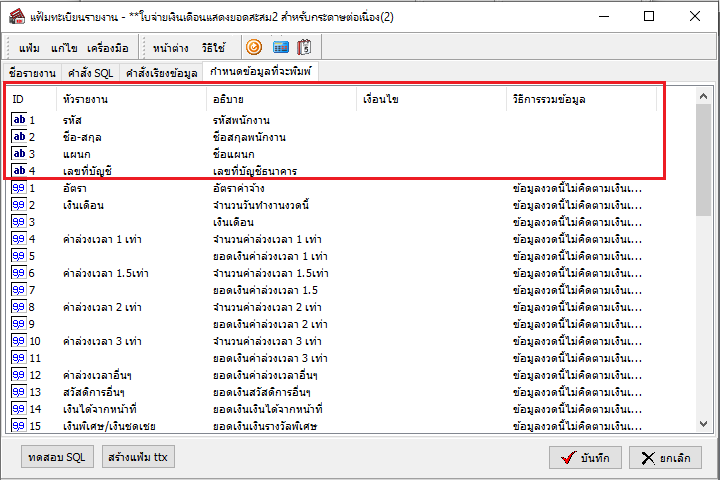Select the ab icon for row ชื่อ-สกุล
The image size is (720, 480).
coord(19,137)
